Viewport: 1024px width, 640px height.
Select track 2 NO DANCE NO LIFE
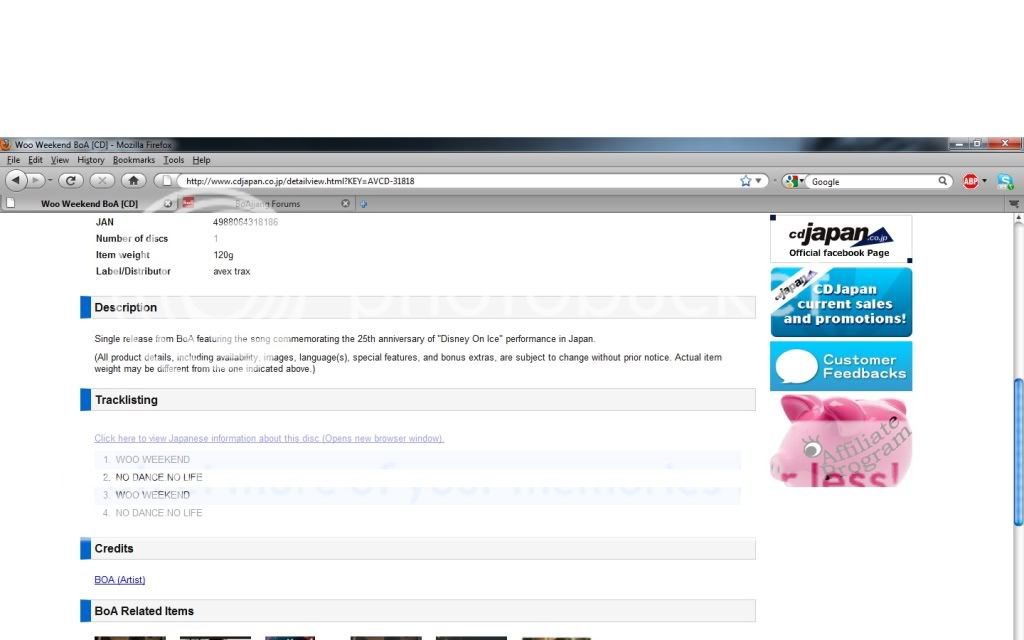[x=159, y=477]
